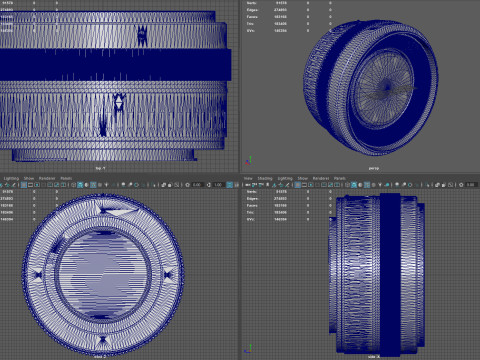This screenshot has height=360, width=480.
Task: Open Lighting menu in side panel
Action: (x=285, y=178)
